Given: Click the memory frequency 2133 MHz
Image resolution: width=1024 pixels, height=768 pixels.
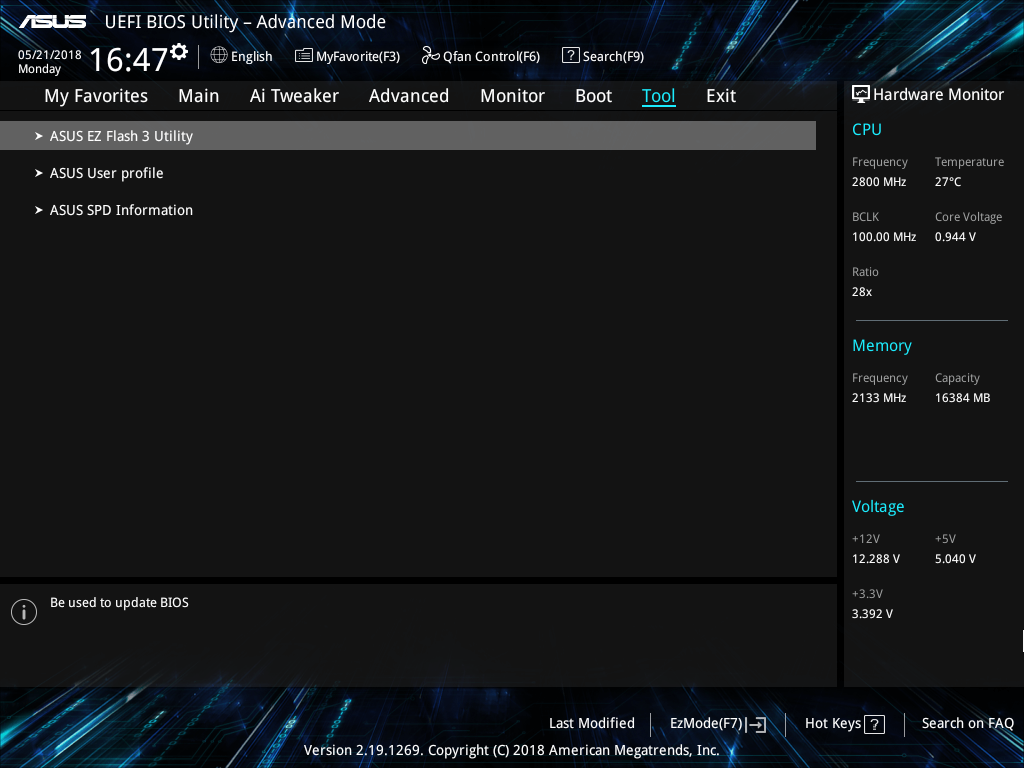Looking at the screenshot, I should coord(879,398).
